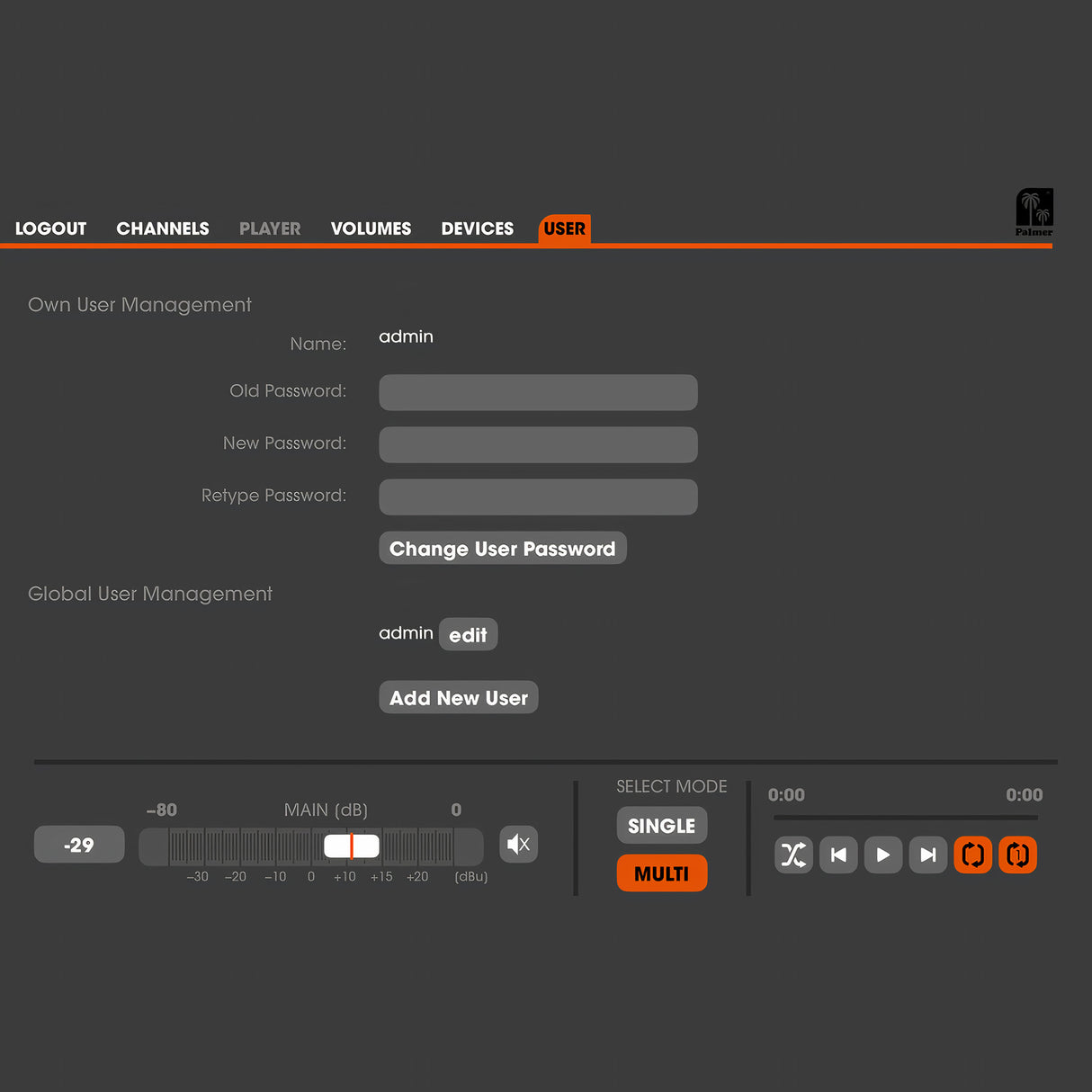Viewport: 1092px width, 1092px height.
Task: Edit the admin user
Action: (468, 635)
